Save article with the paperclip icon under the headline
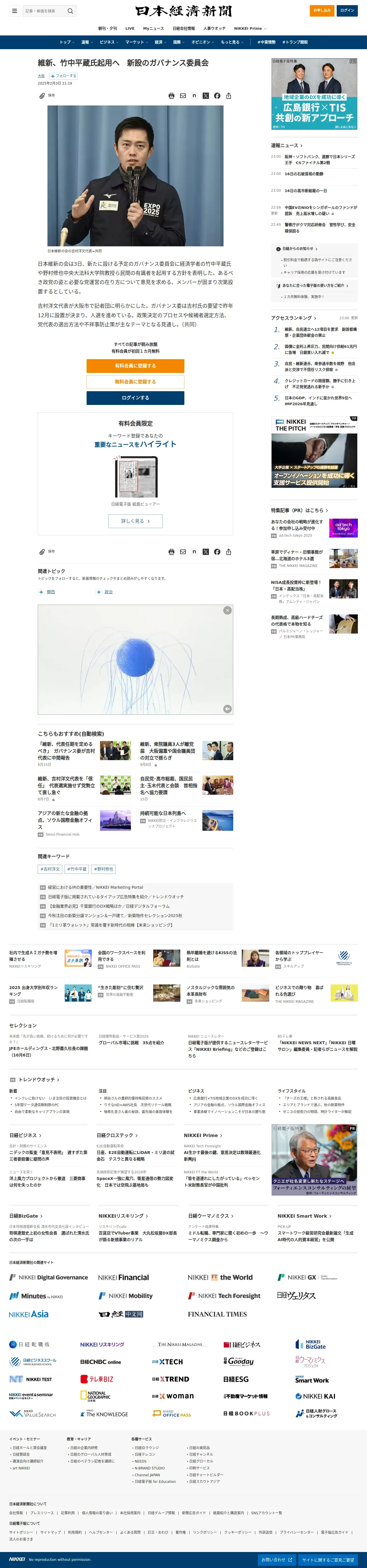 click(42, 95)
